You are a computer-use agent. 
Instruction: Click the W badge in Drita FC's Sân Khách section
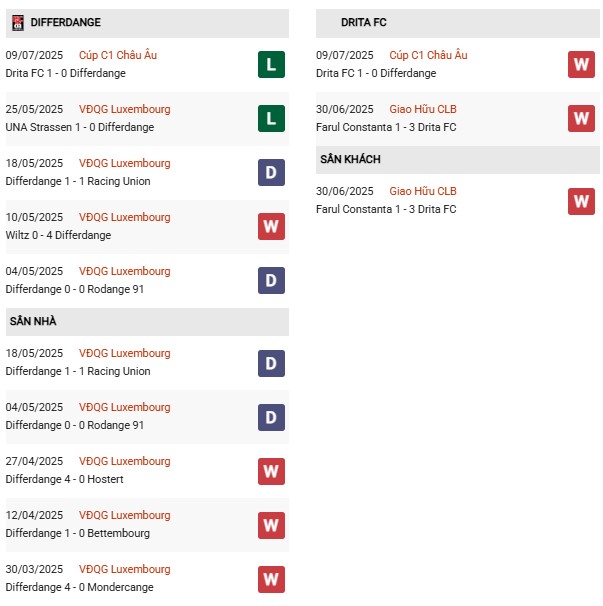[581, 201]
